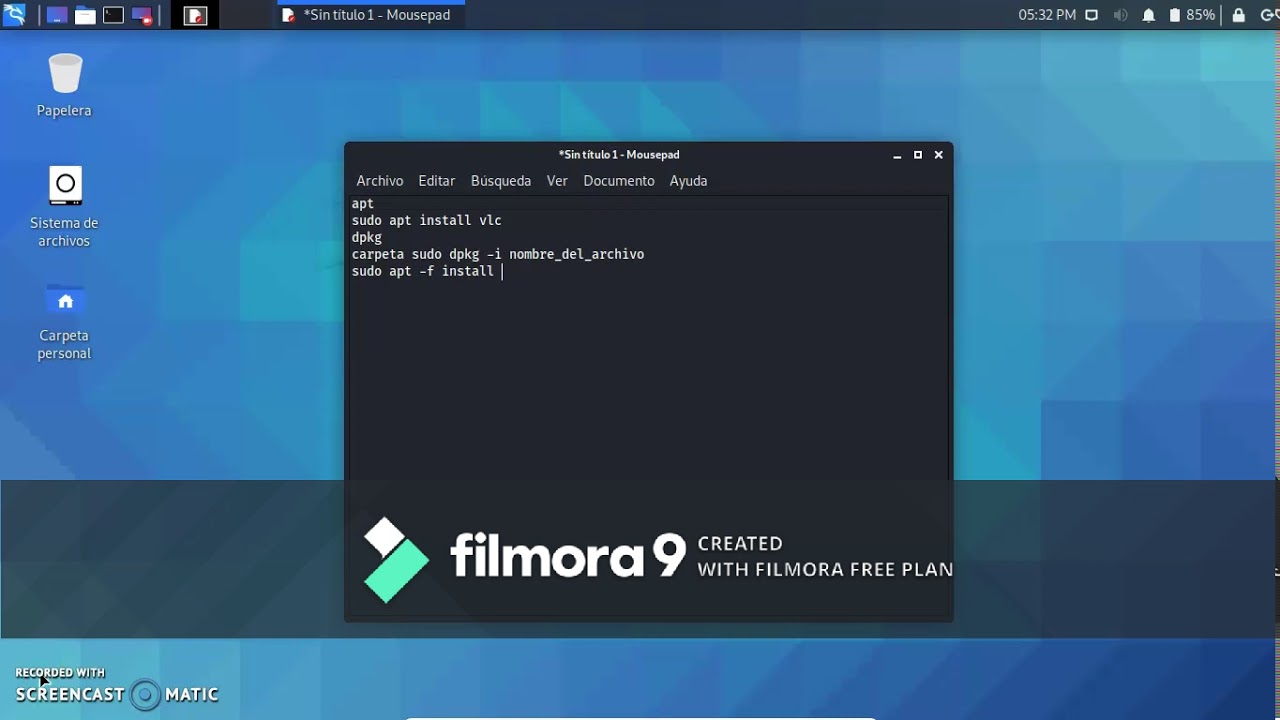This screenshot has width=1280, height=720.
Task: Close the Mousepad window
Action: click(x=938, y=155)
